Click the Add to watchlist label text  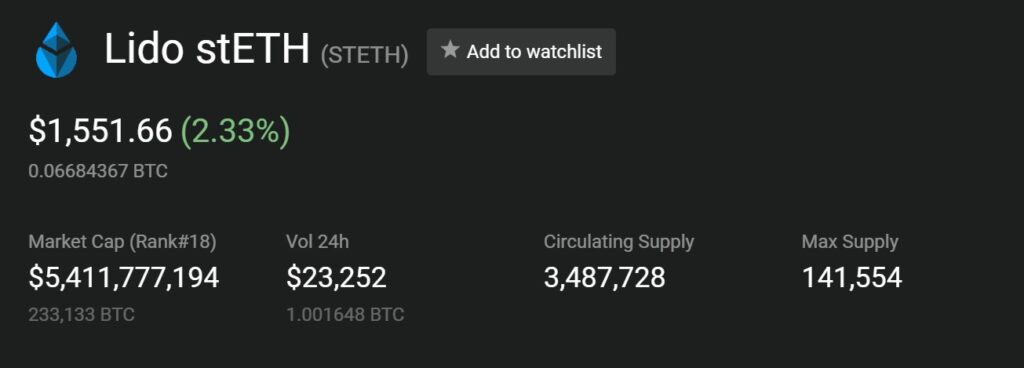[534, 52]
